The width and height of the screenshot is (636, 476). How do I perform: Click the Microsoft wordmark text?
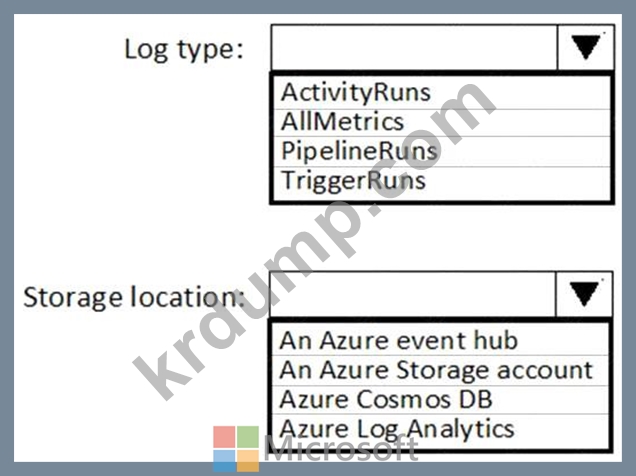(341, 448)
